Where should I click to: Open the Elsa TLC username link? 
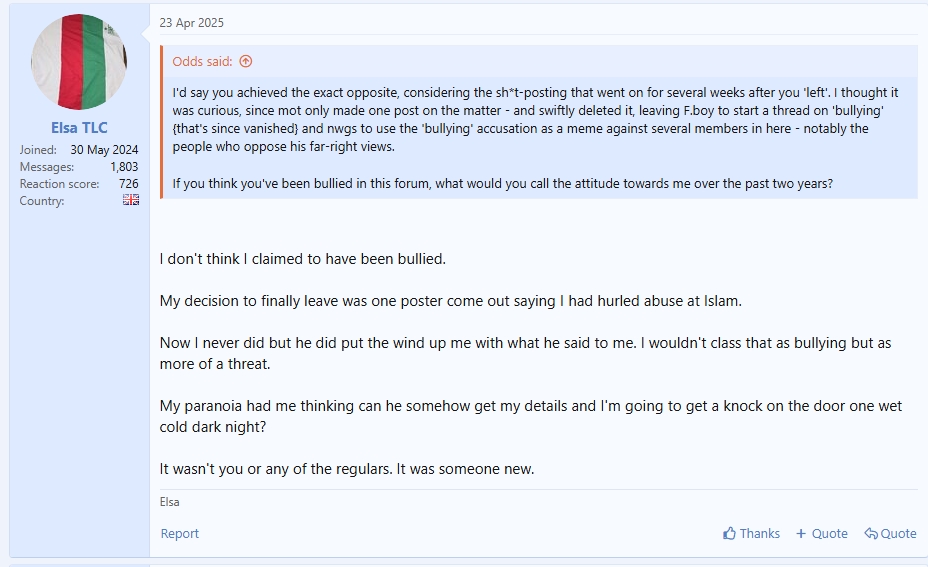[x=79, y=128]
